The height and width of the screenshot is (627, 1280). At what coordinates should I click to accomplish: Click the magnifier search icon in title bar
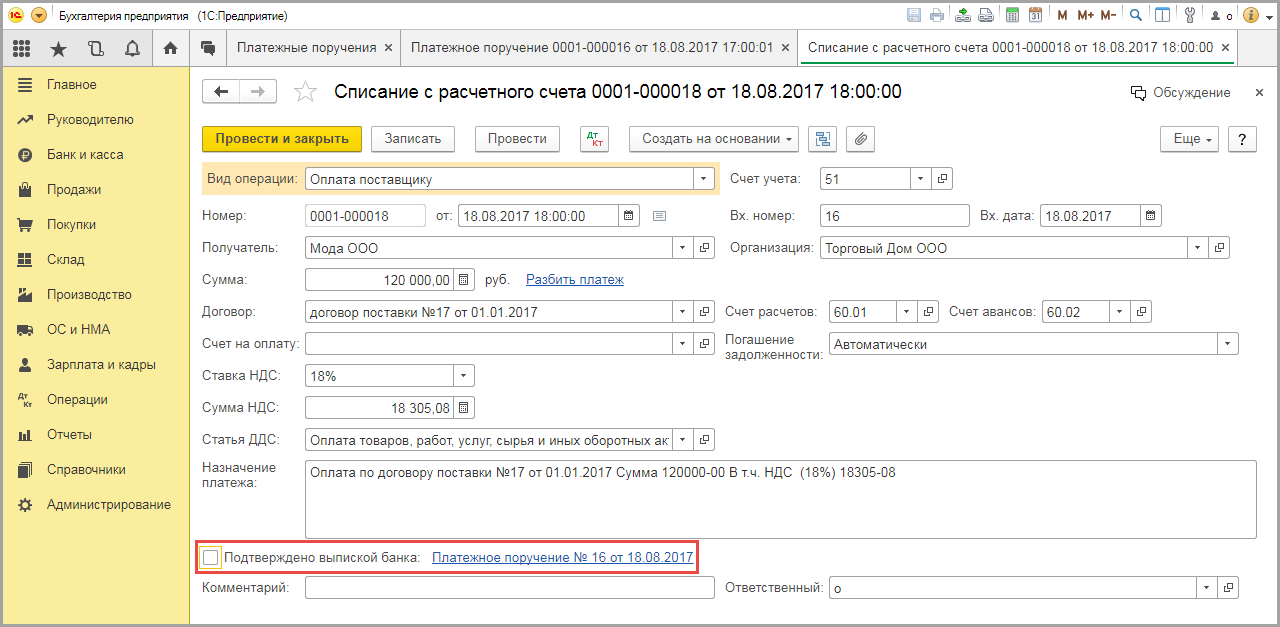[1136, 15]
